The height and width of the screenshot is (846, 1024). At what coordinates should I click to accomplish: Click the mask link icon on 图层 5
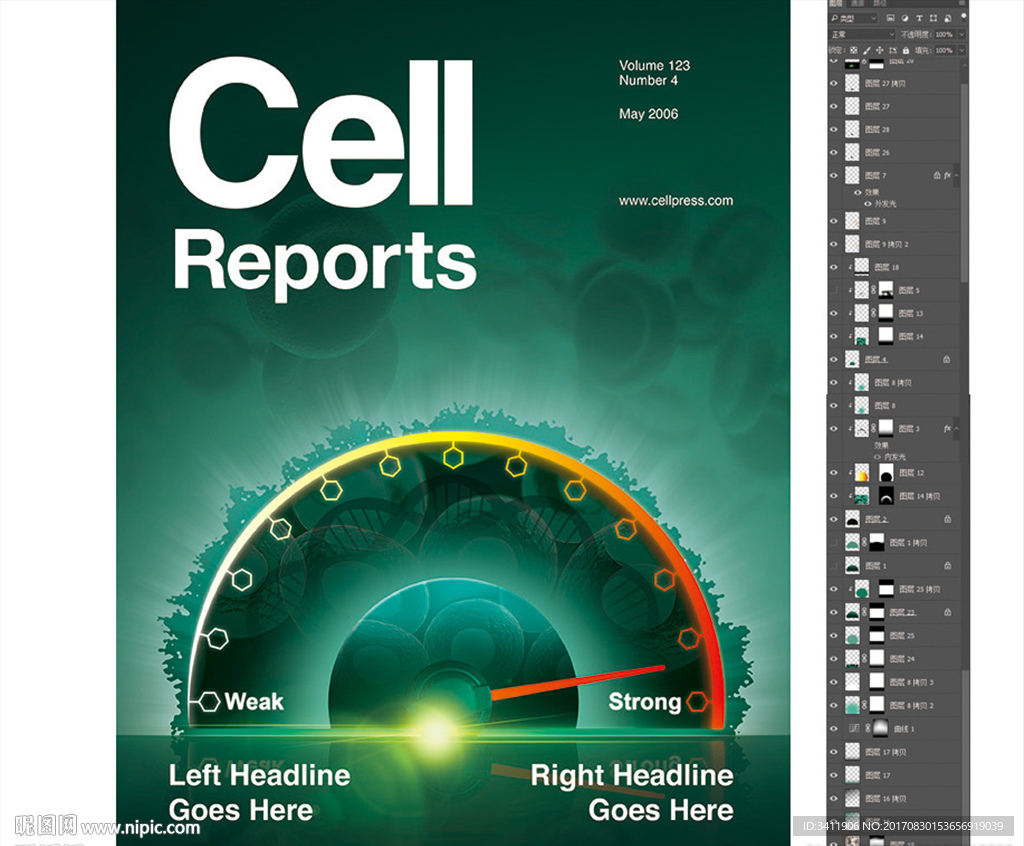(x=874, y=290)
